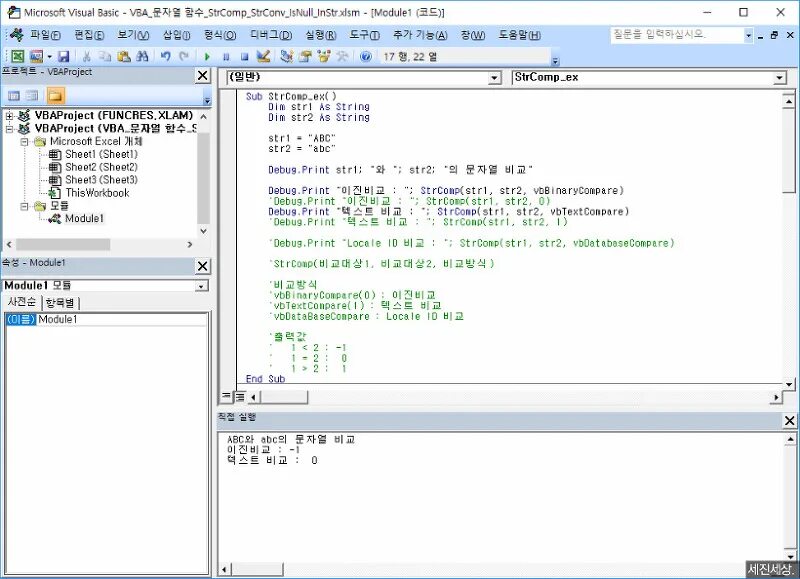Switch to the 사전순 tab
The image size is (800, 579).
pos(22,302)
